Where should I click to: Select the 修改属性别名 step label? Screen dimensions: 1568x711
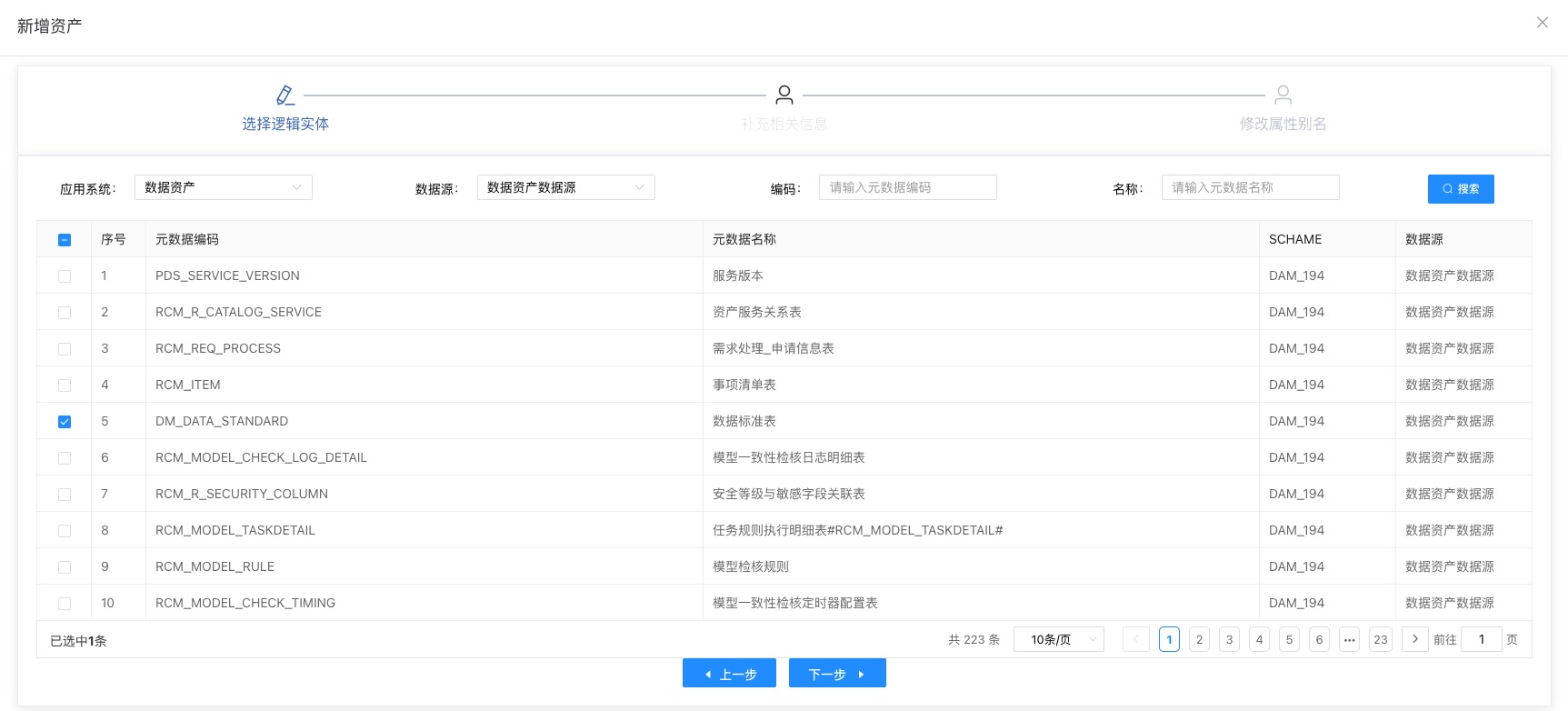(1283, 124)
